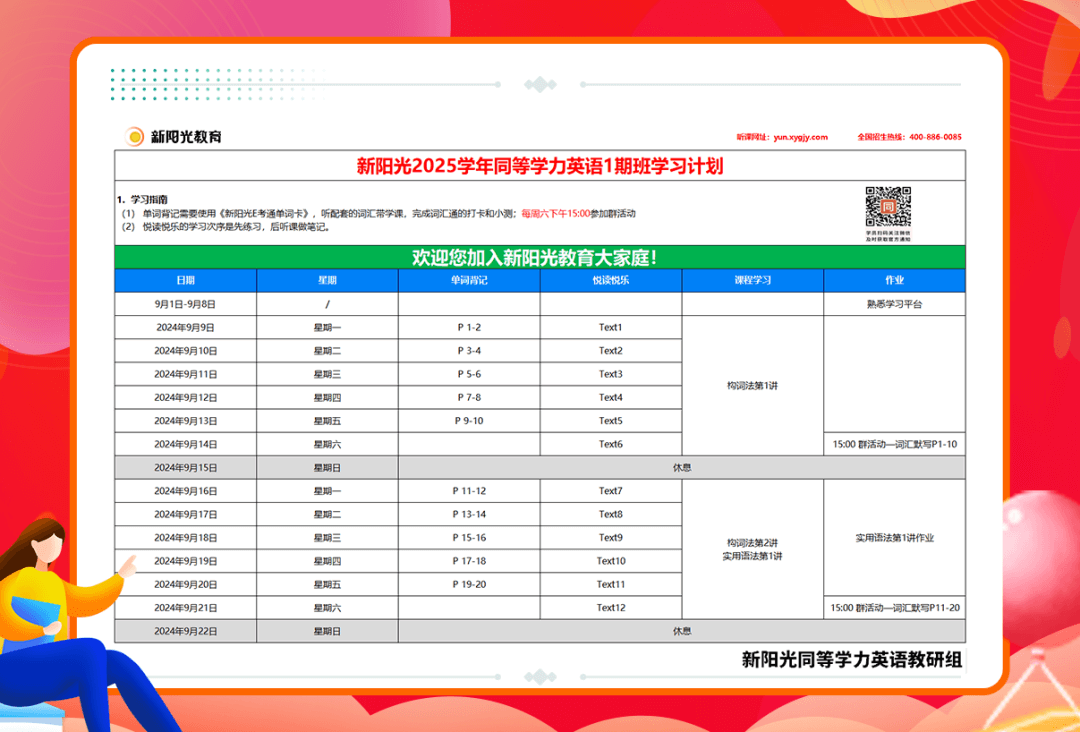Click the red 每周六下午15:00 reminder text

pyautogui.click(x=556, y=213)
